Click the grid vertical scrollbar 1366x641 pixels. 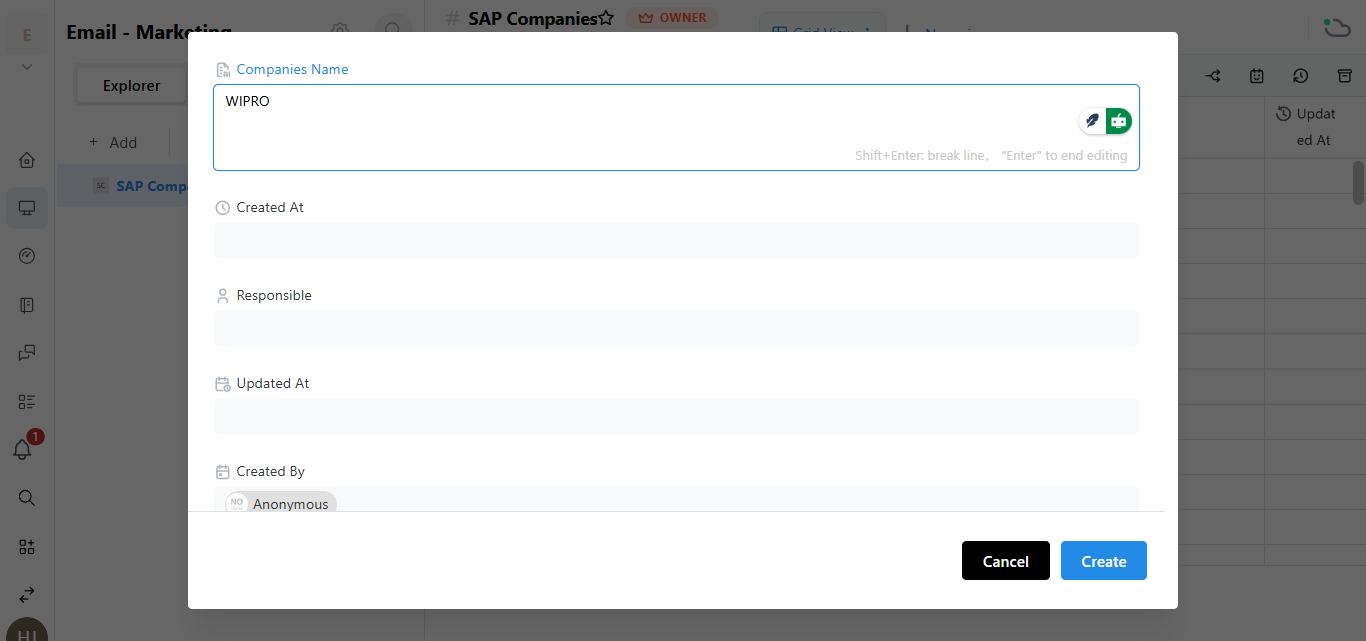1358,182
